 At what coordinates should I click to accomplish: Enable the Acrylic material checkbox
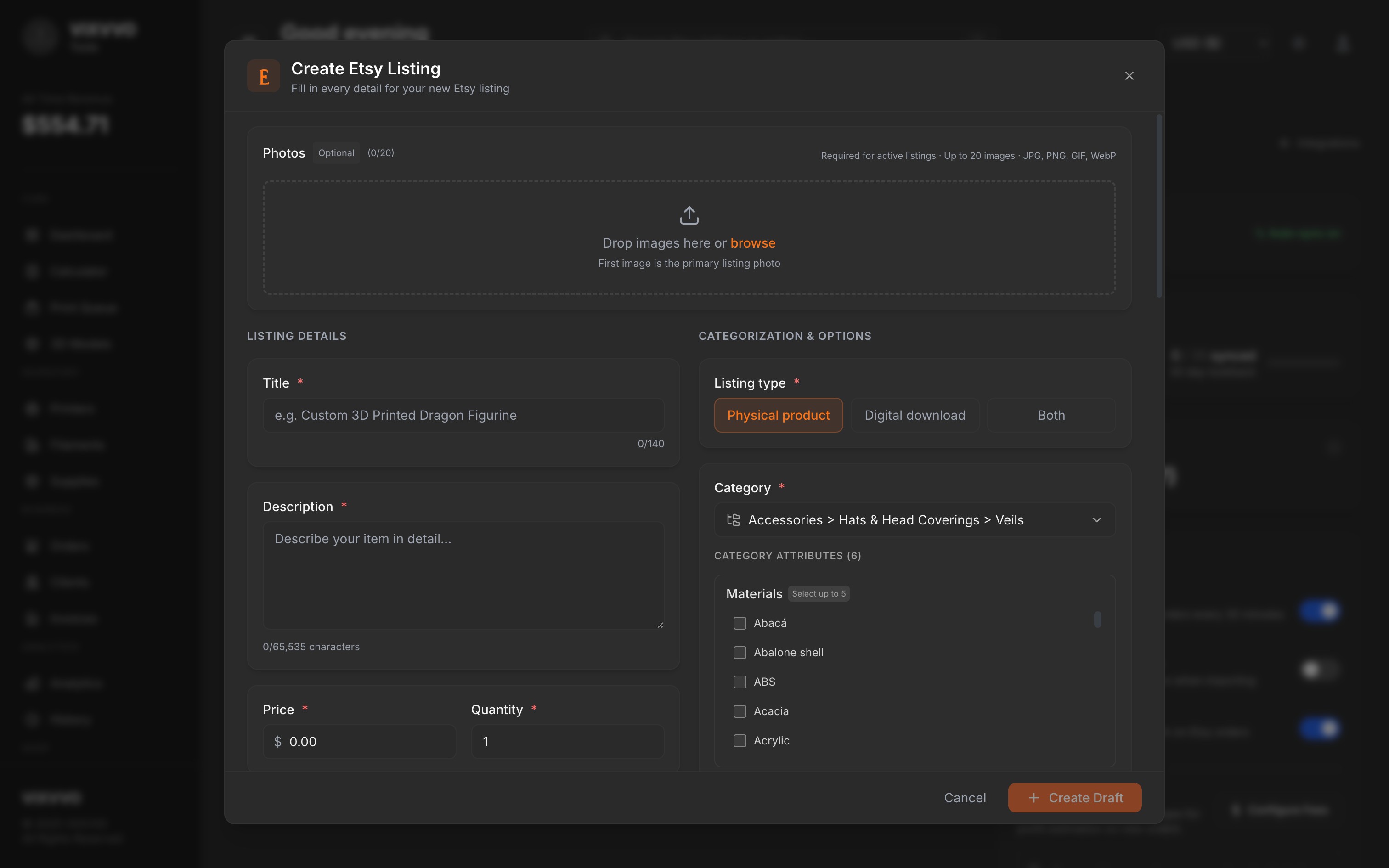point(740,740)
